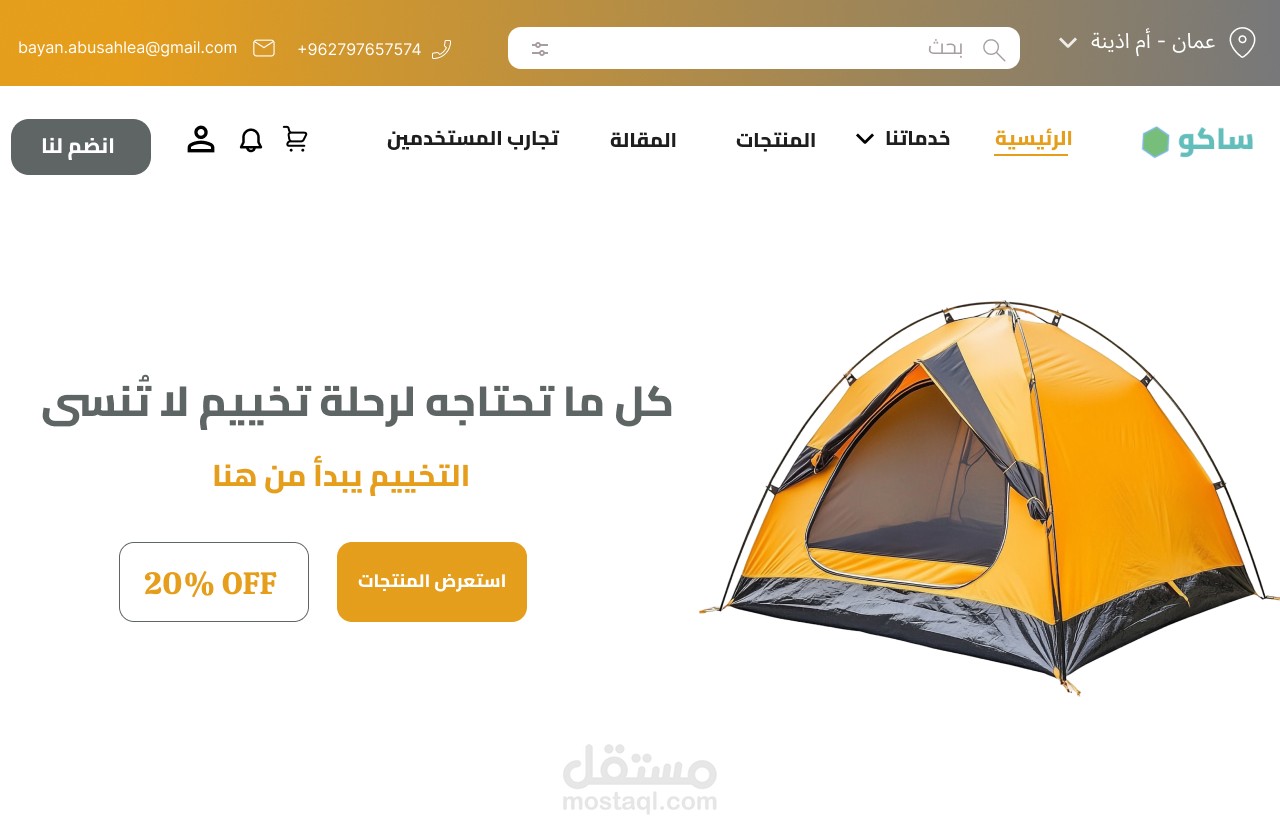Click the انضم لنا button
This screenshot has height=832, width=1280.
(x=81, y=147)
